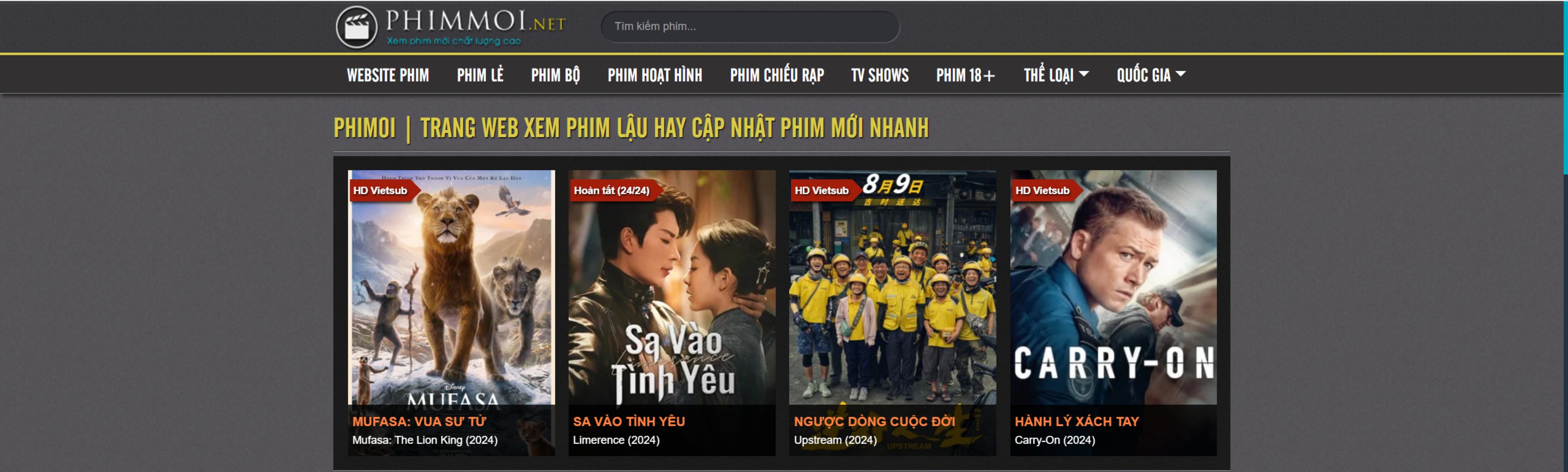Open the Mufasa lion poster thumbnail

coord(451,287)
